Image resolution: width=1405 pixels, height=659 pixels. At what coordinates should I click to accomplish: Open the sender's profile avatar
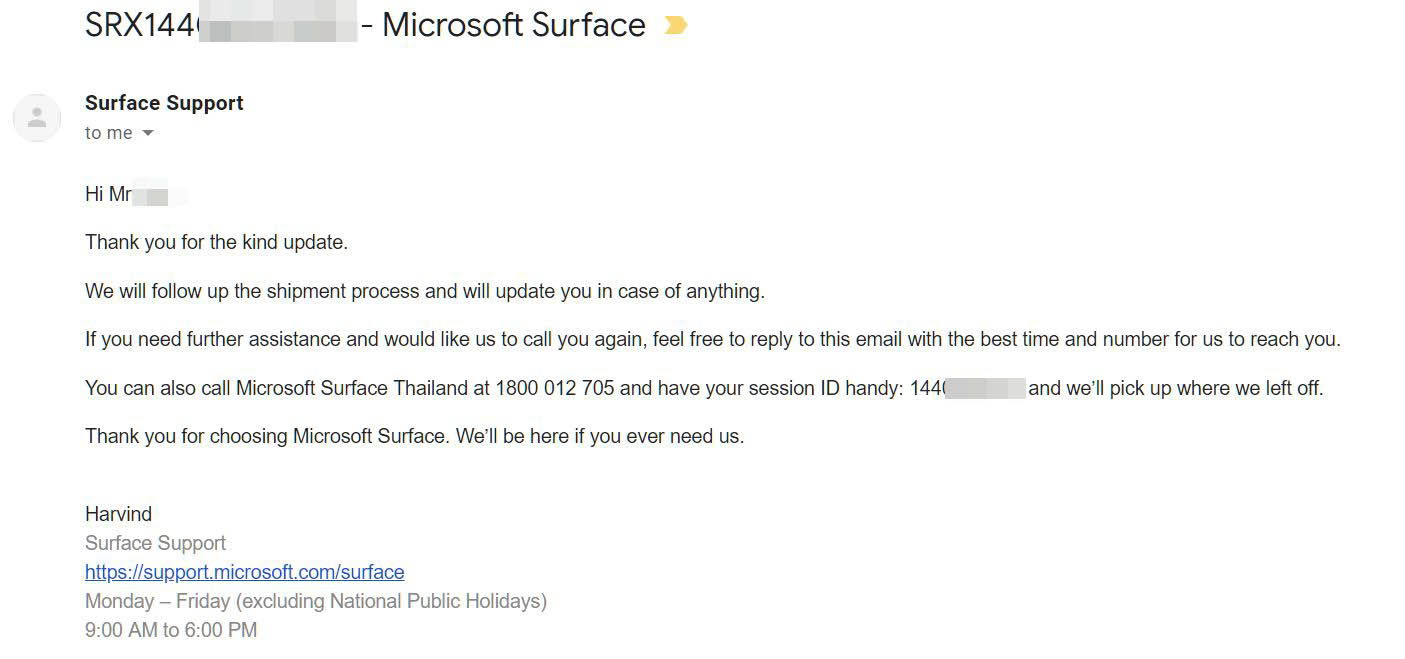(x=37, y=118)
